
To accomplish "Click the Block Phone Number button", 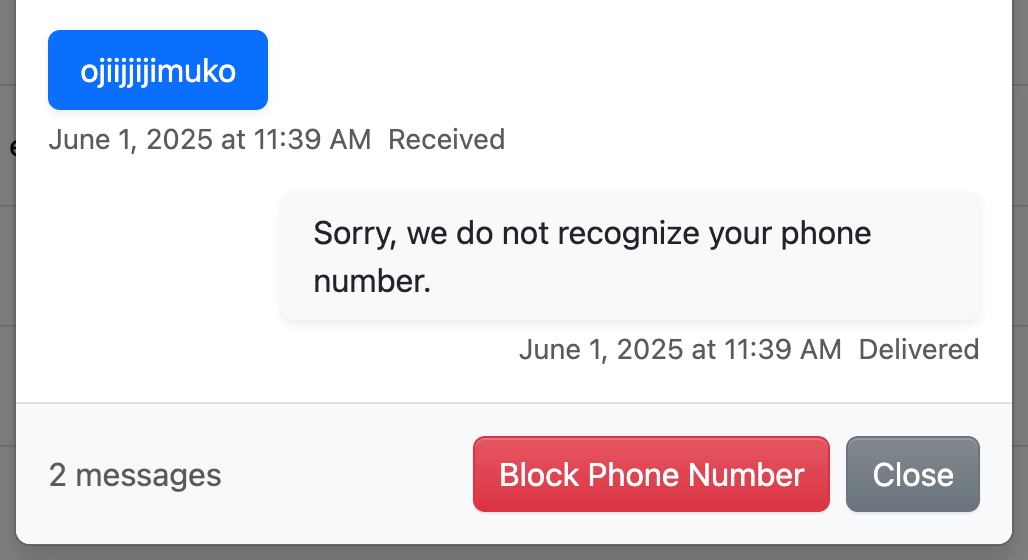I will (651, 474).
